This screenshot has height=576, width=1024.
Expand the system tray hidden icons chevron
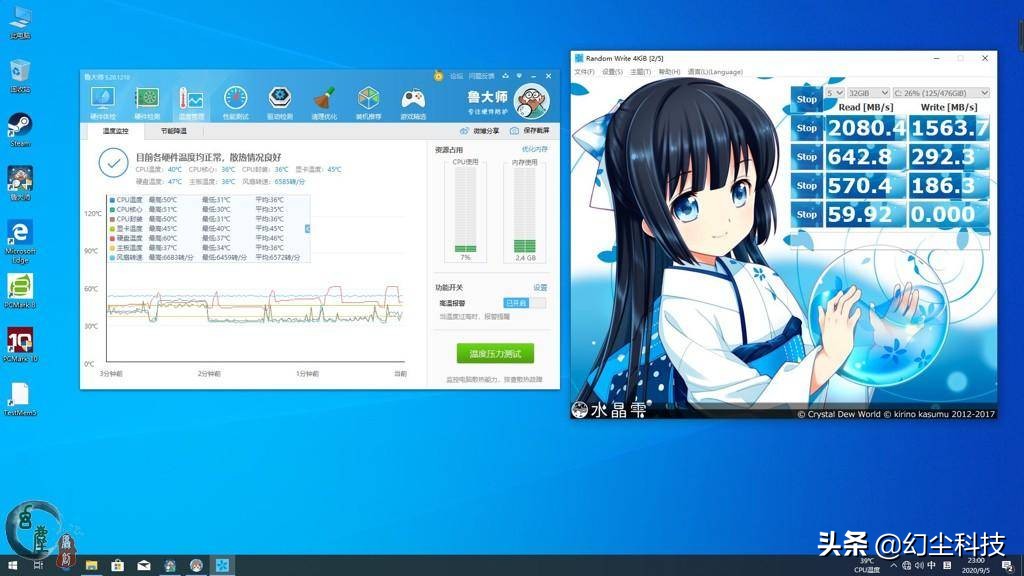893,566
